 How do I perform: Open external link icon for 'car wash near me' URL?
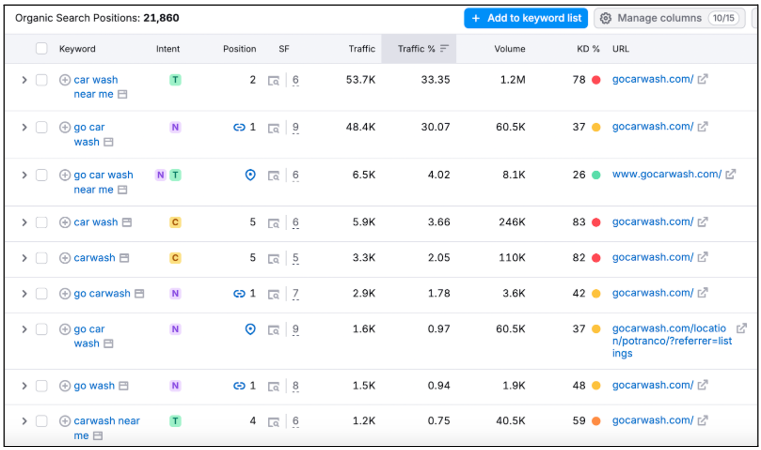click(x=703, y=80)
